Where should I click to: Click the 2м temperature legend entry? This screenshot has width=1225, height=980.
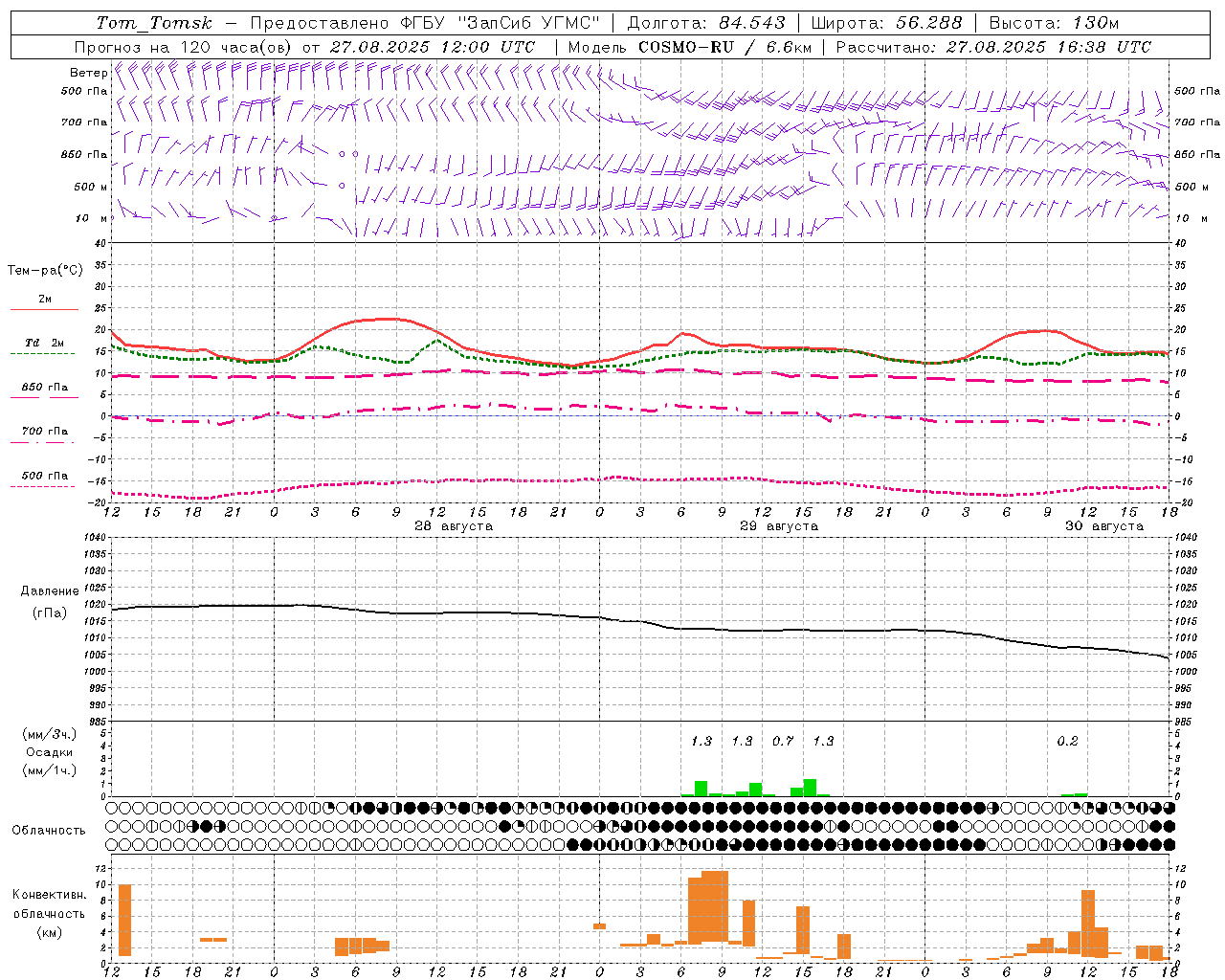45,300
